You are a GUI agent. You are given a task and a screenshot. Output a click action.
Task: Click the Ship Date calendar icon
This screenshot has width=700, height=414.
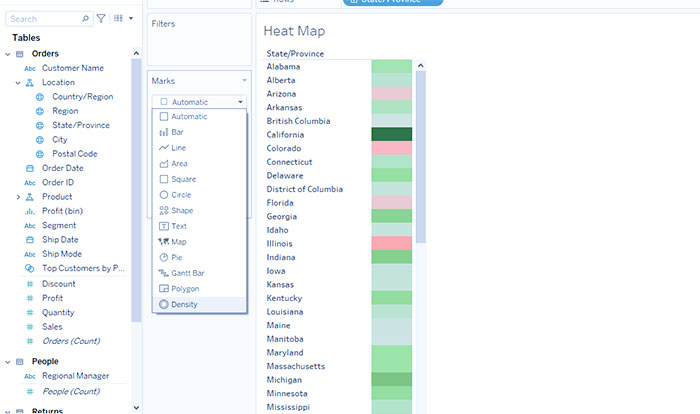pyautogui.click(x=29, y=240)
